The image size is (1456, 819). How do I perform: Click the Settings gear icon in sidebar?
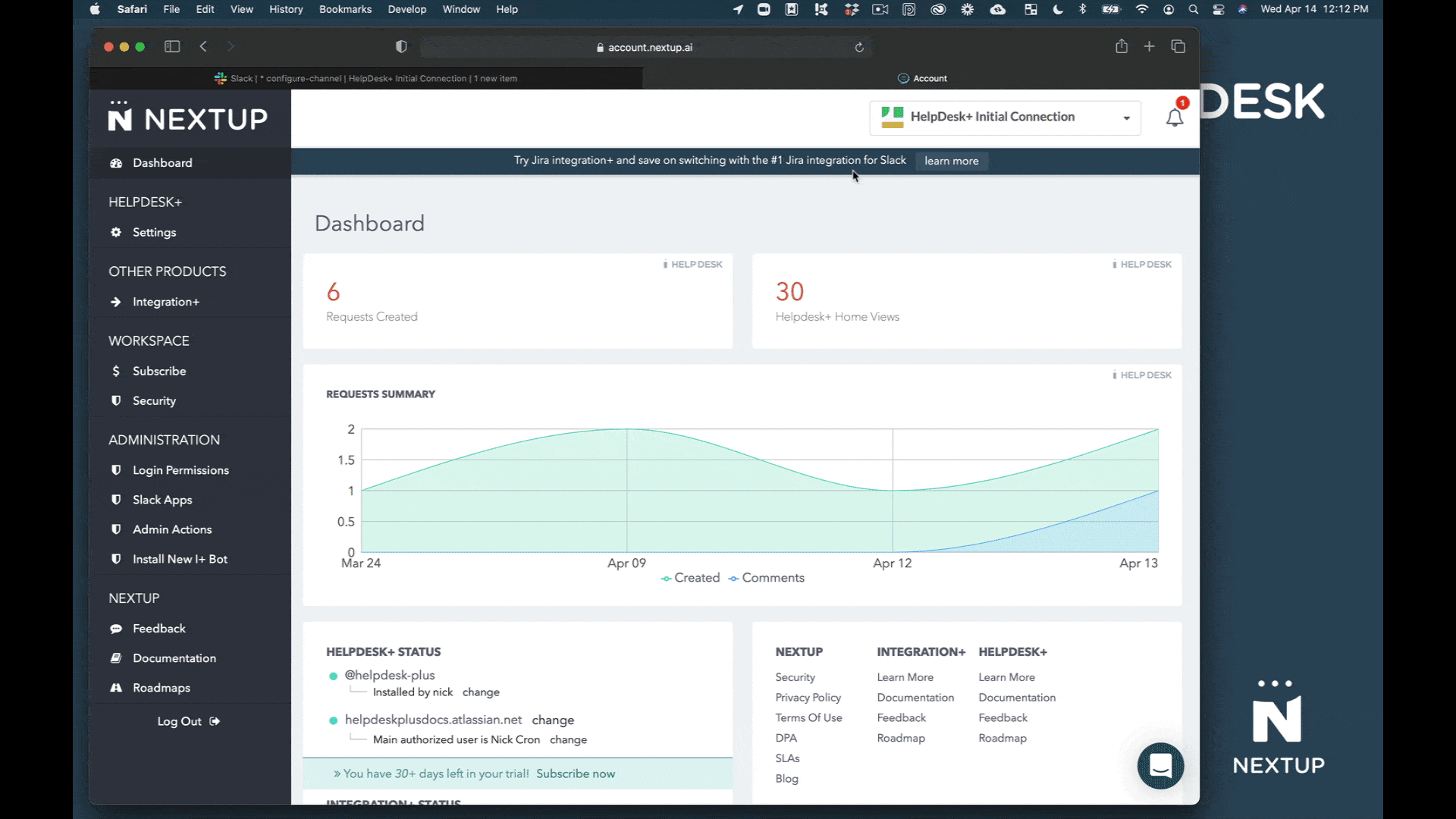pyautogui.click(x=116, y=232)
